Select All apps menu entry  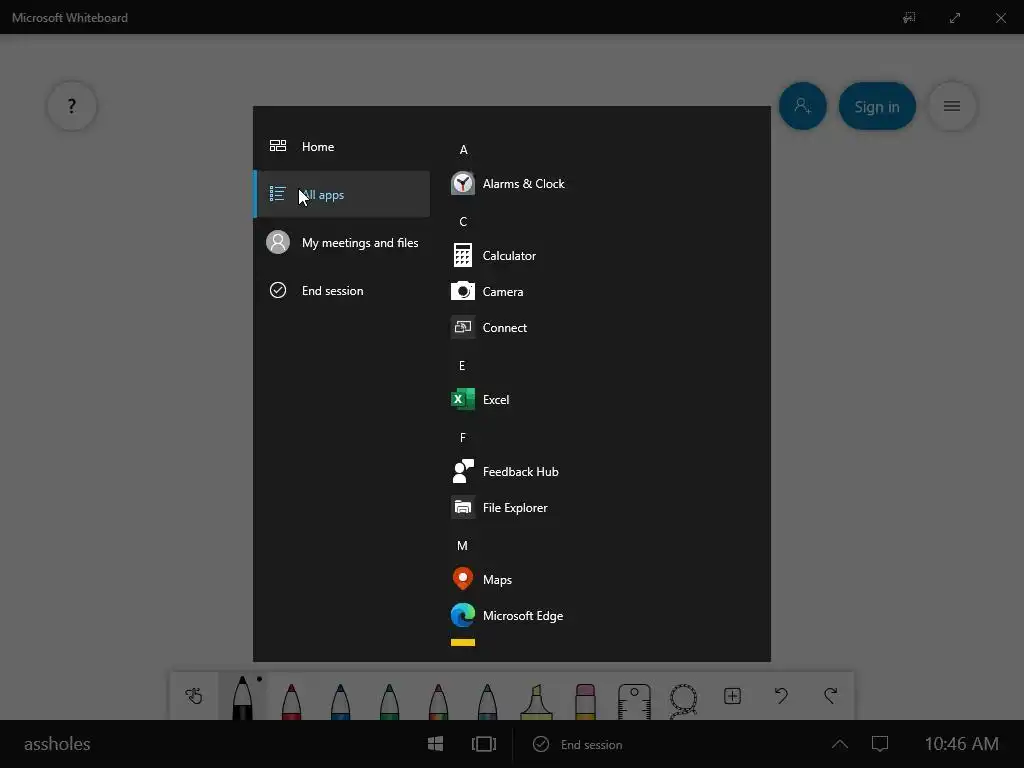pyautogui.click(x=342, y=194)
